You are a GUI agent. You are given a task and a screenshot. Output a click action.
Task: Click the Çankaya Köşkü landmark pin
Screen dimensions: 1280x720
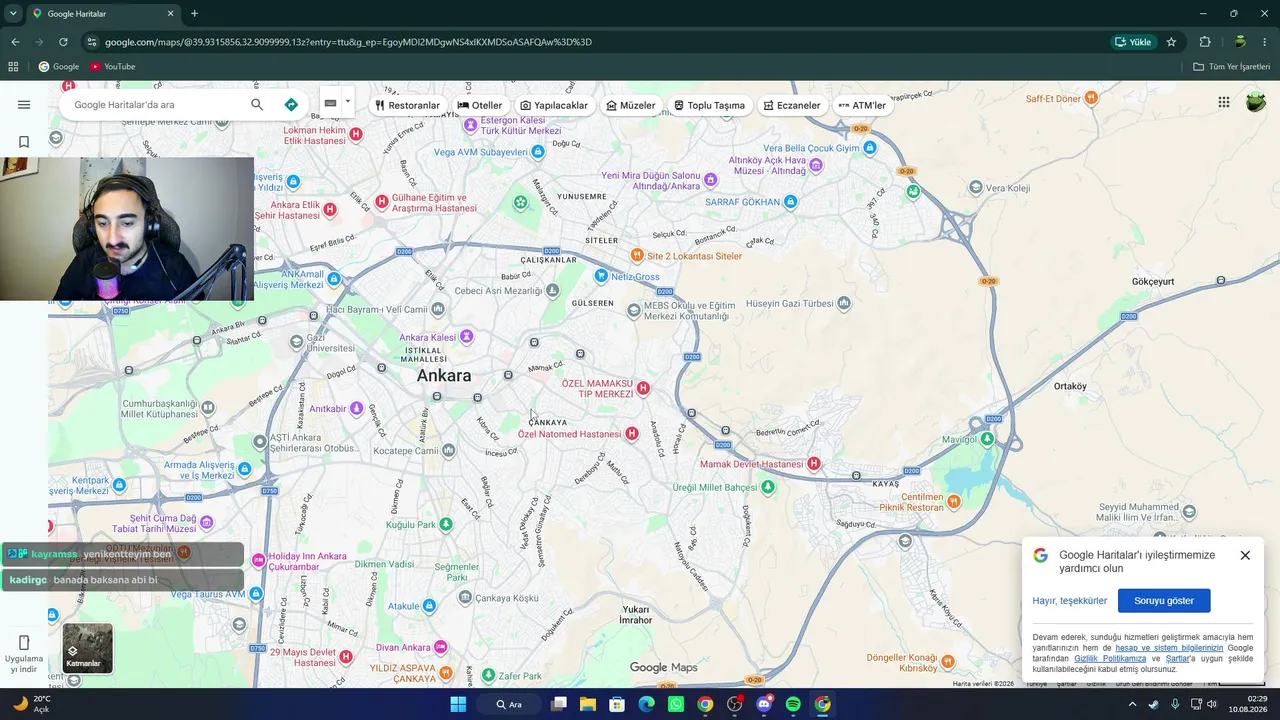(465, 598)
